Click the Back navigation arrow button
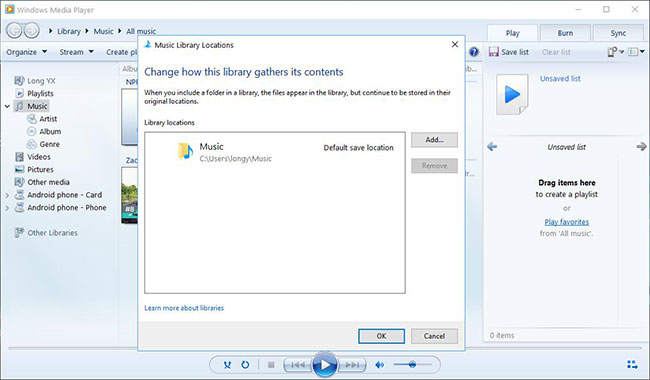This screenshot has height=380, width=650. [14, 31]
